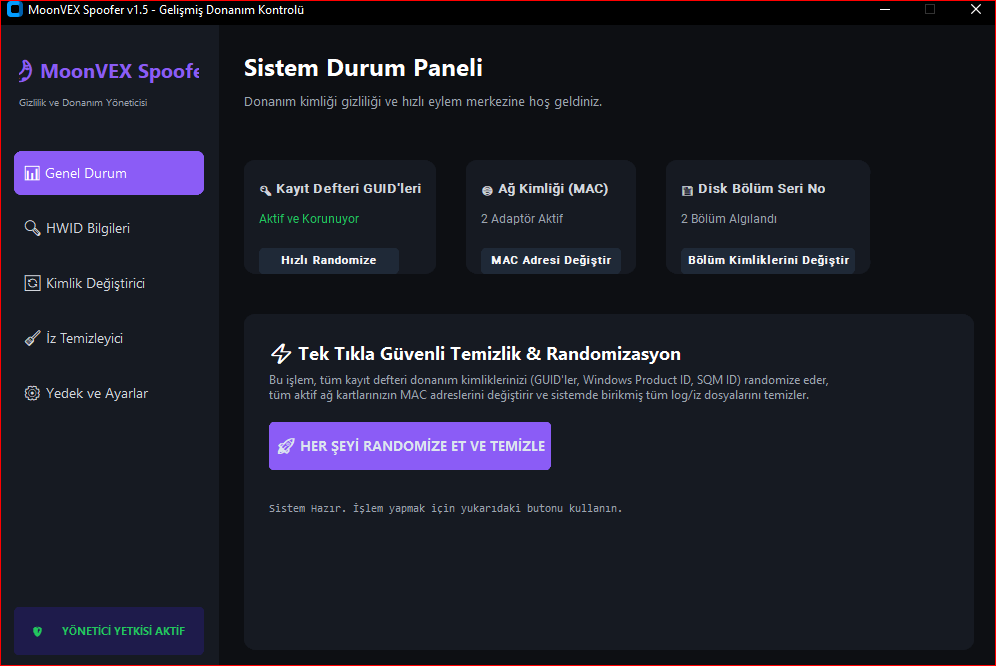
Task: Click the MoonVEX moon logo icon
Action: pos(25,71)
